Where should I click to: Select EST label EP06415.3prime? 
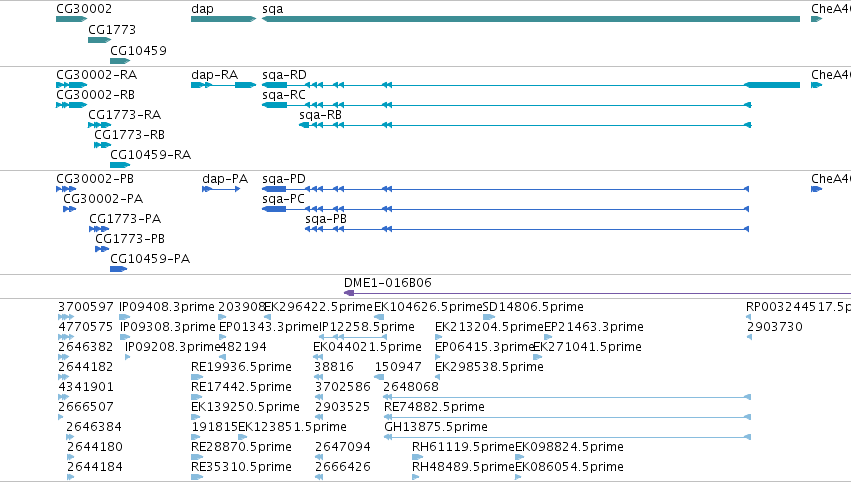point(485,346)
